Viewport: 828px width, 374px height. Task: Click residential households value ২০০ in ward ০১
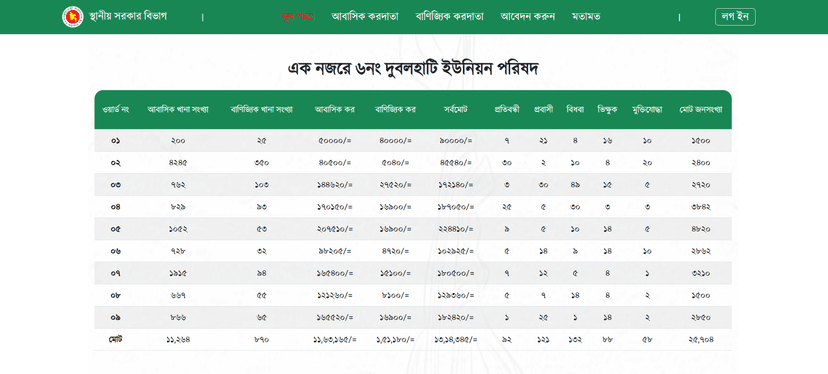tap(178, 141)
